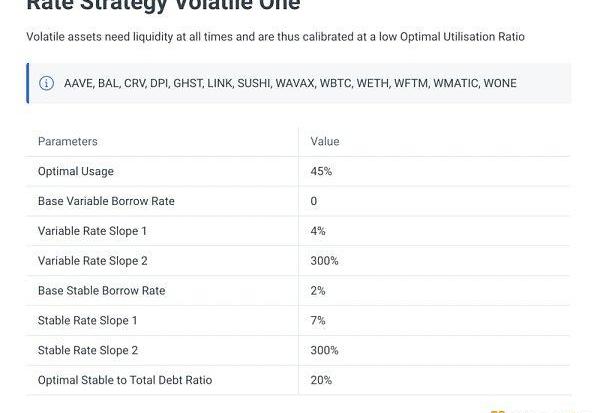Click the Parameters column header
The height and width of the screenshot is (413, 600).
click(67, 142)
